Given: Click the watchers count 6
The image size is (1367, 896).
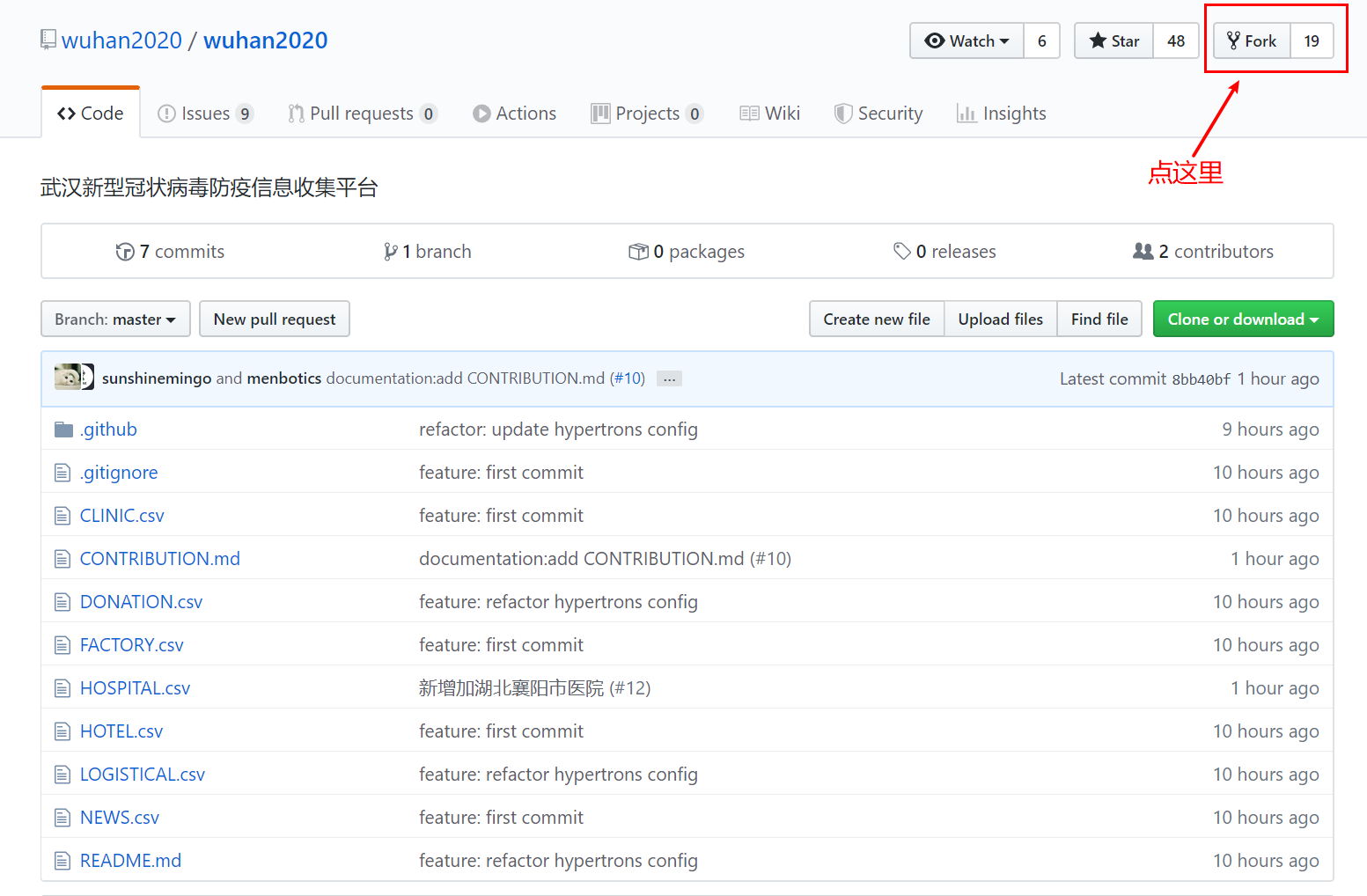Looking at the screenshot, I should [1042, 40].
